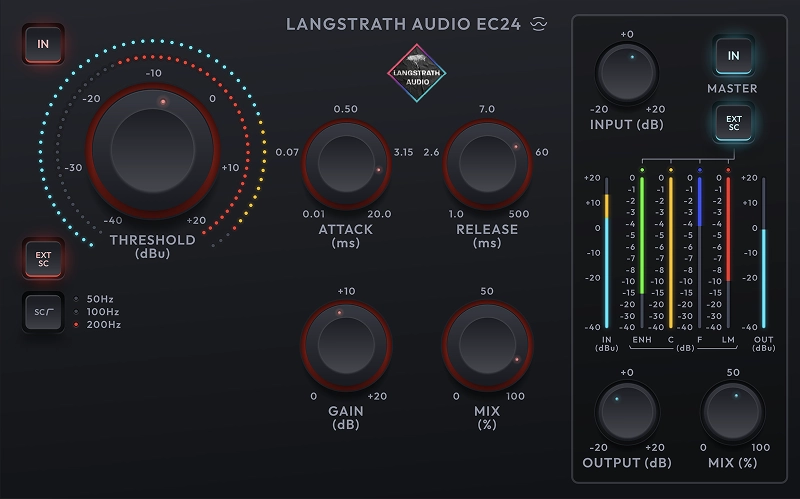
Task: Click the yellow indicator dot above C meter
Action: (x=670, y=170)
